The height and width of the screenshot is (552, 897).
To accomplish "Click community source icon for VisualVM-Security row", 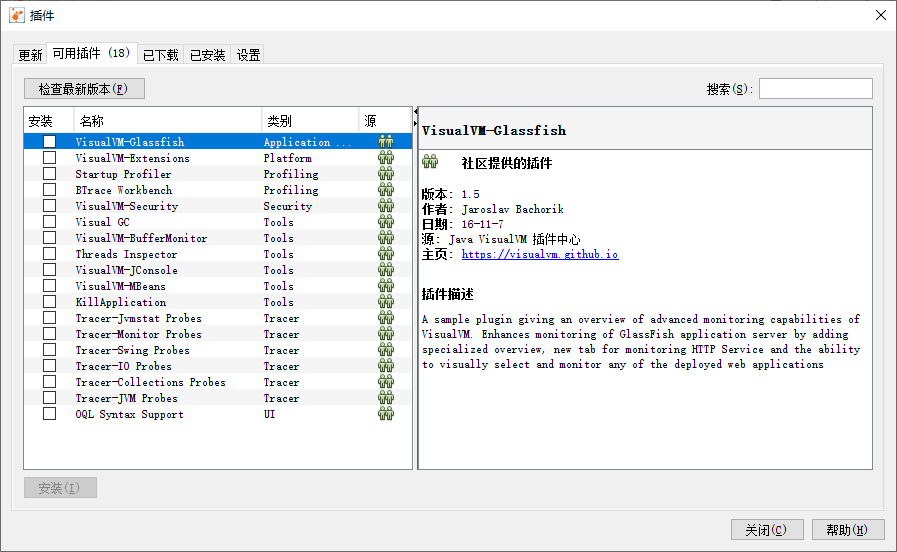I will pyautogui.click(x=386, y=205).
